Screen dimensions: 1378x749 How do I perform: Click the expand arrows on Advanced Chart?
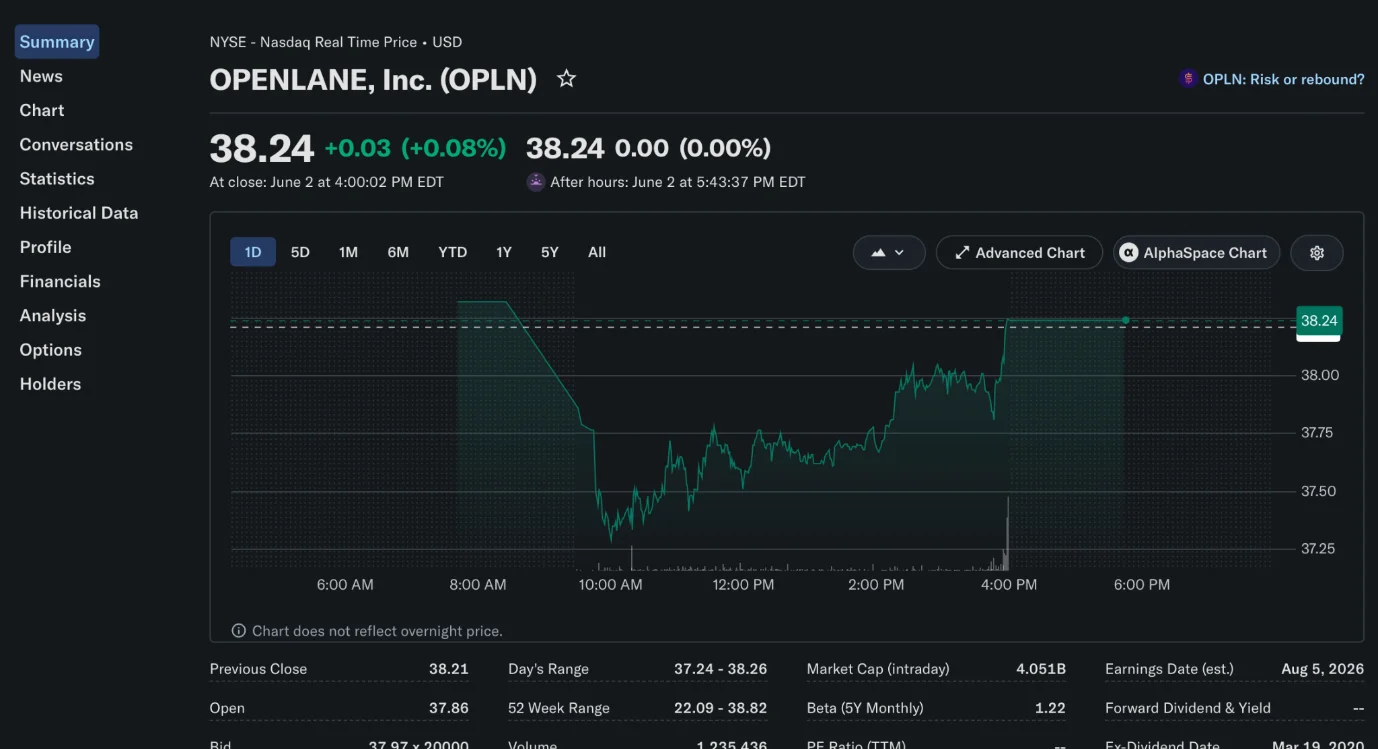point(962,253)
